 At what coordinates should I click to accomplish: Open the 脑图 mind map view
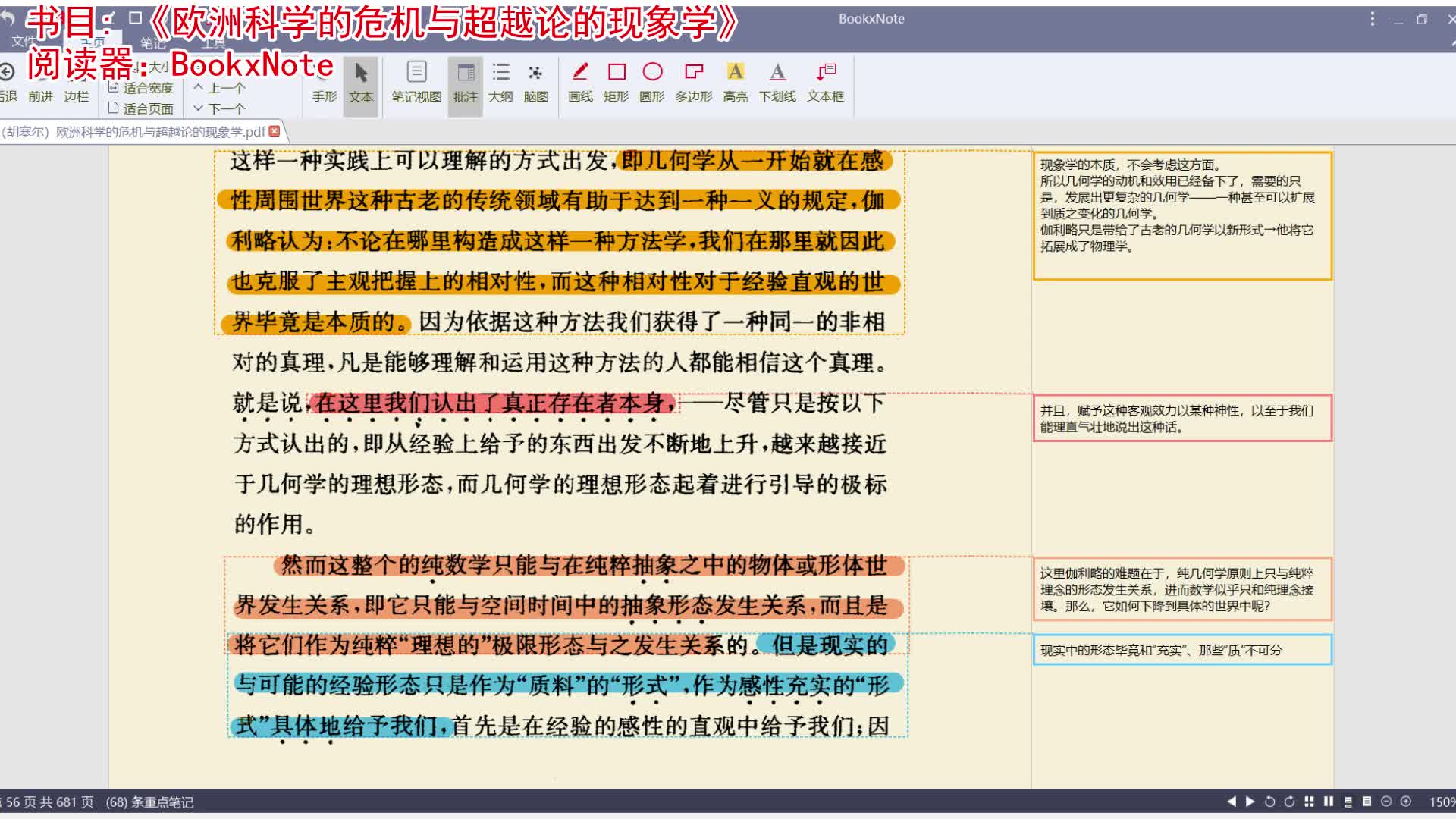536,83
